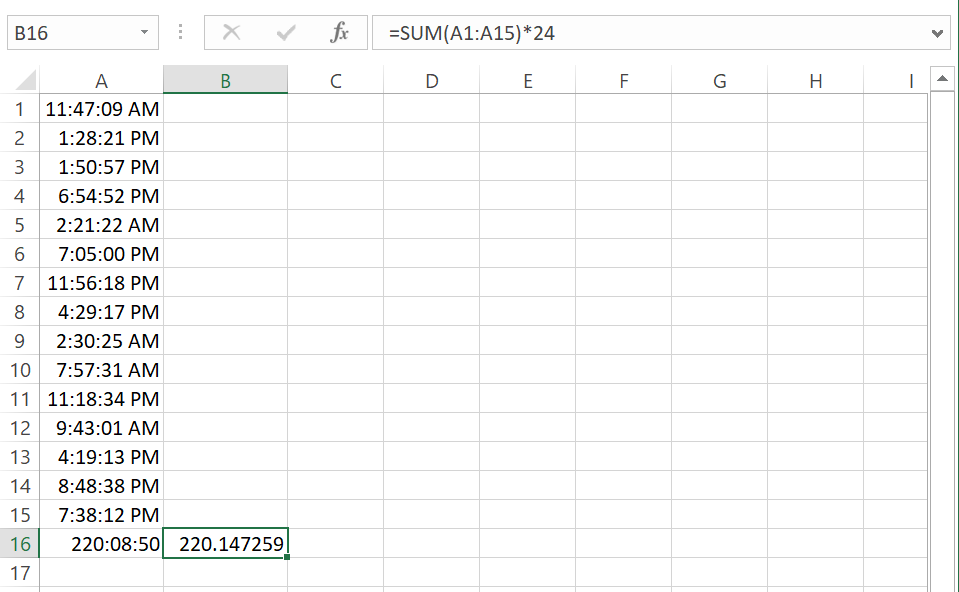Open the Name Box dropdown arrow
Viewport: 959px width, 592px height.
143,31
